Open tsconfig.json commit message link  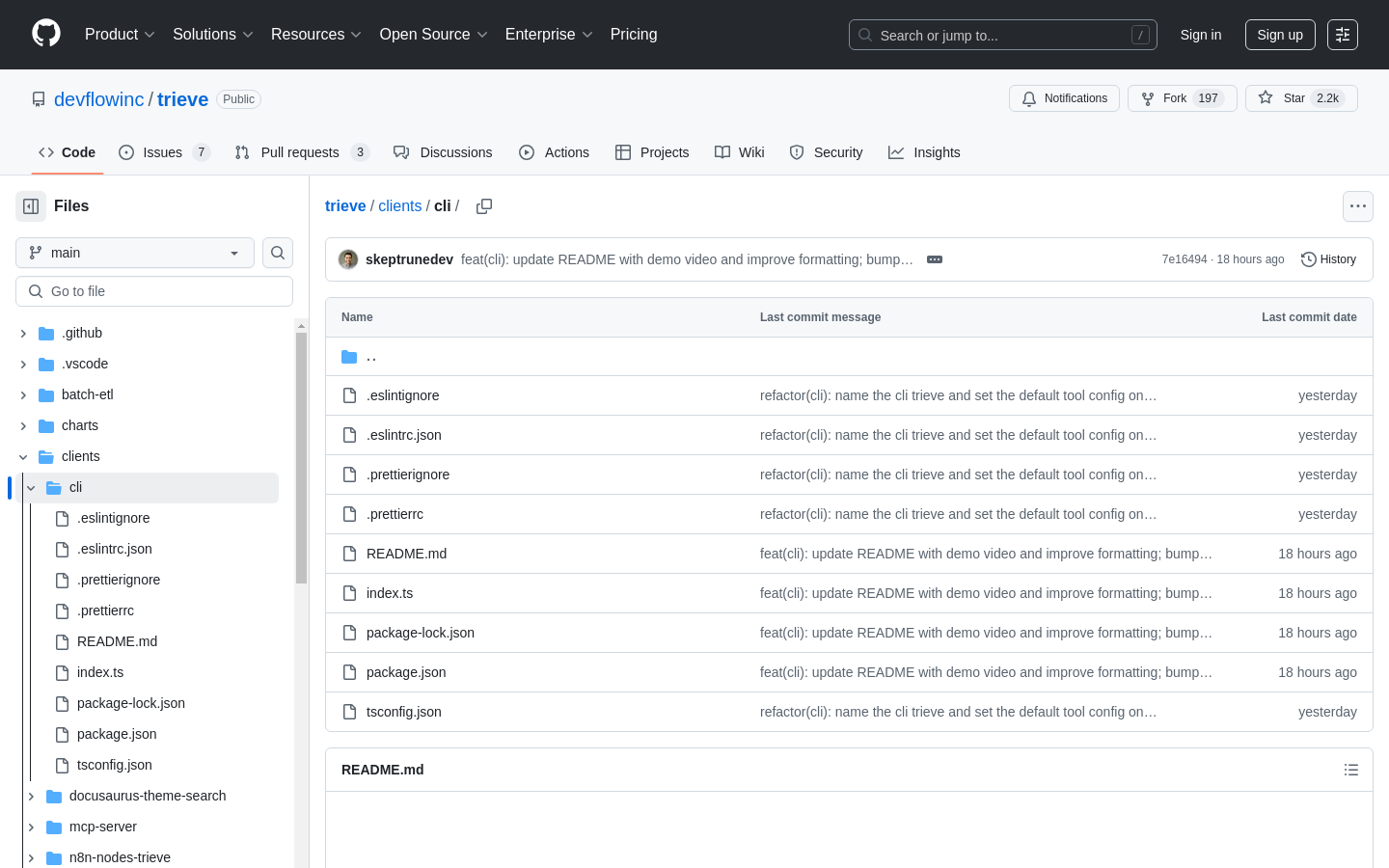(x=958, y=712)
